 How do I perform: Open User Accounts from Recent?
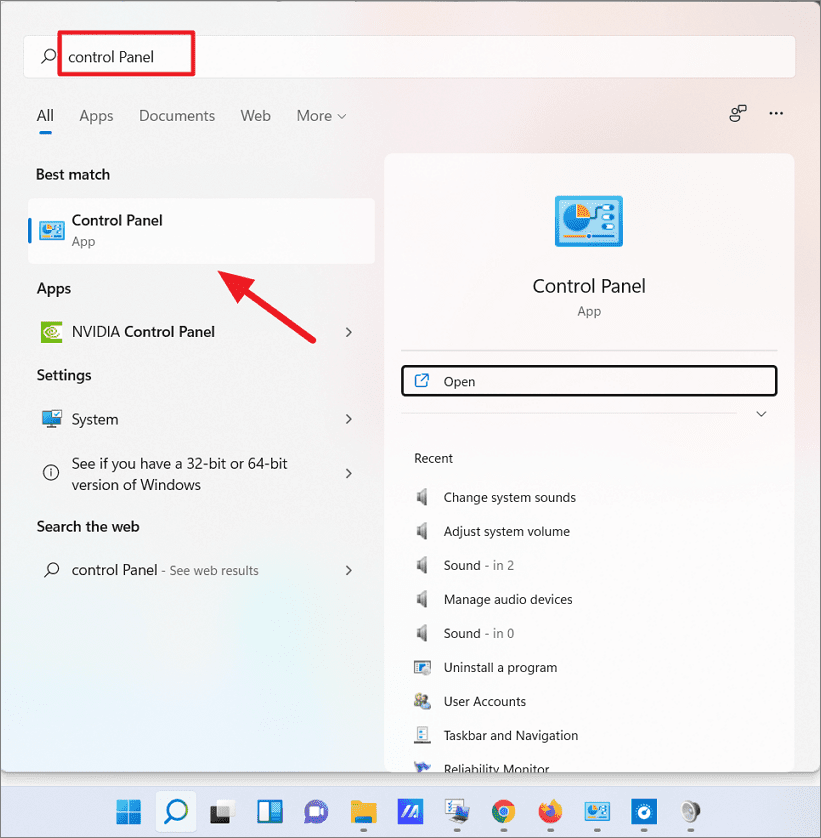pyautogui.click(x=485, y=701)
